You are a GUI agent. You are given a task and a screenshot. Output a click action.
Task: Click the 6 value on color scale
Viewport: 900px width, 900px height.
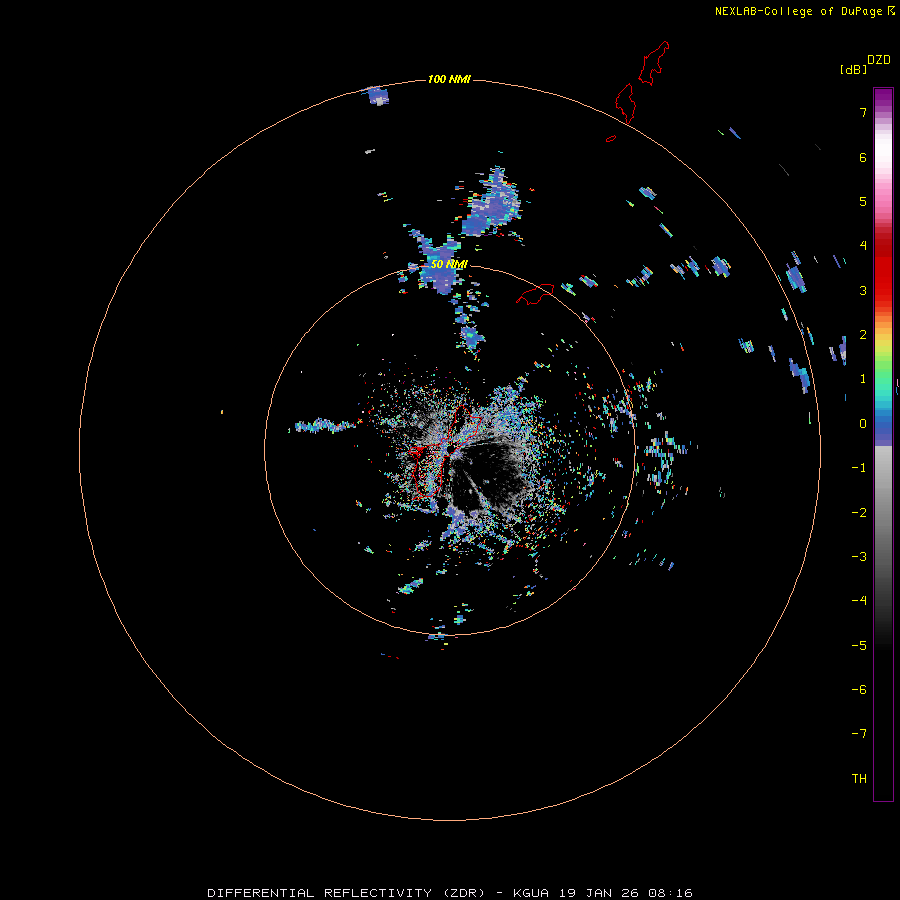click(x=863, y=157)
